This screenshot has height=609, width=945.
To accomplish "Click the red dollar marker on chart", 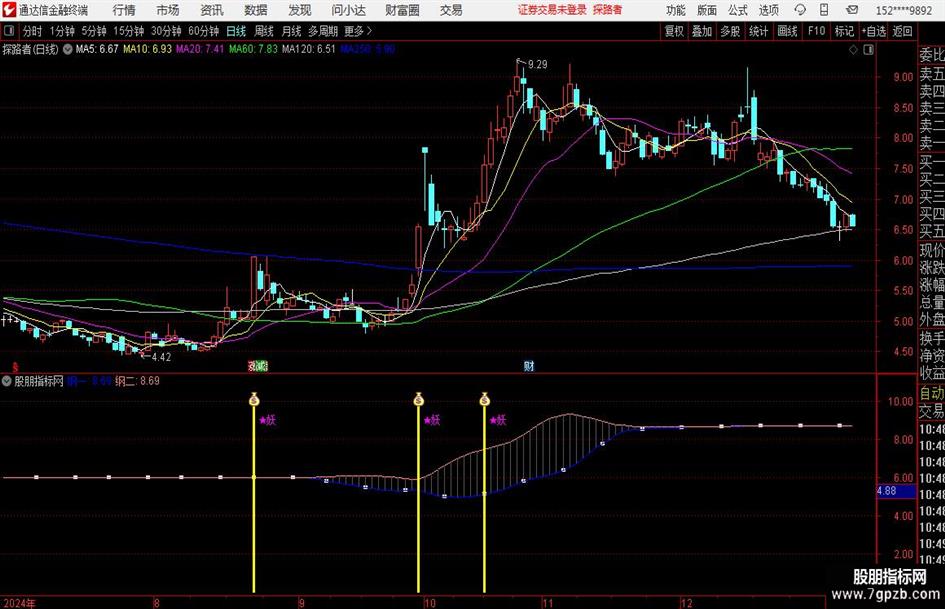I will (15, 367).
